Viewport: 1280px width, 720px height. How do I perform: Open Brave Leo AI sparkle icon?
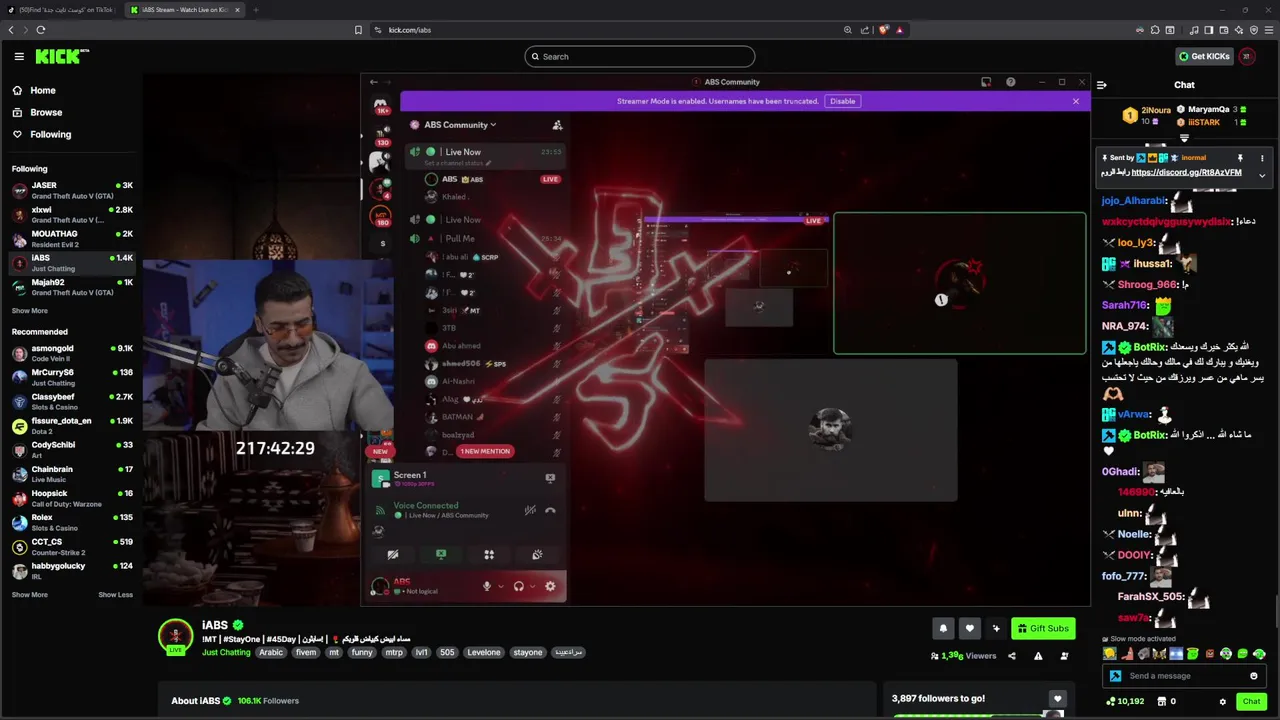coord(1238,30)
